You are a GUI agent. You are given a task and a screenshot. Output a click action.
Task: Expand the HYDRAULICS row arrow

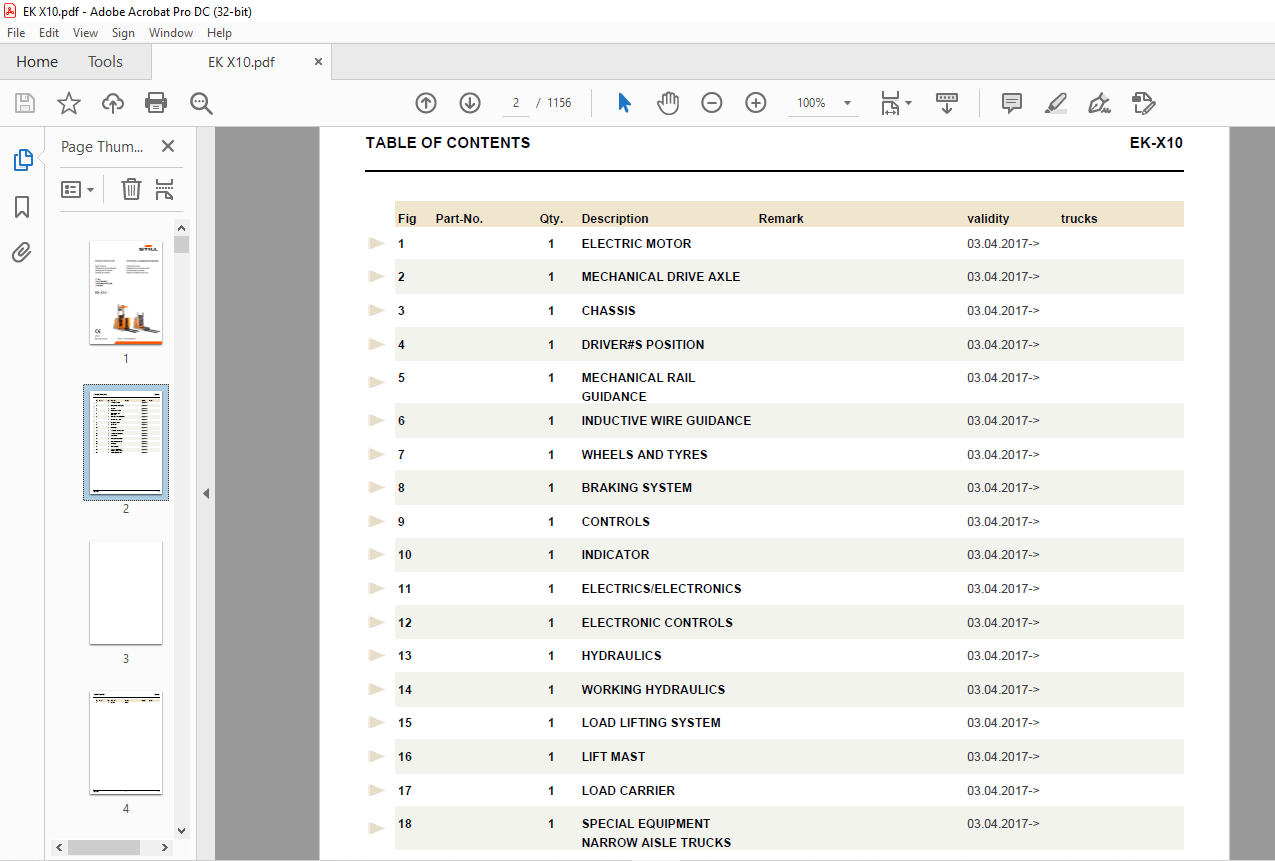tap(377, 655)
